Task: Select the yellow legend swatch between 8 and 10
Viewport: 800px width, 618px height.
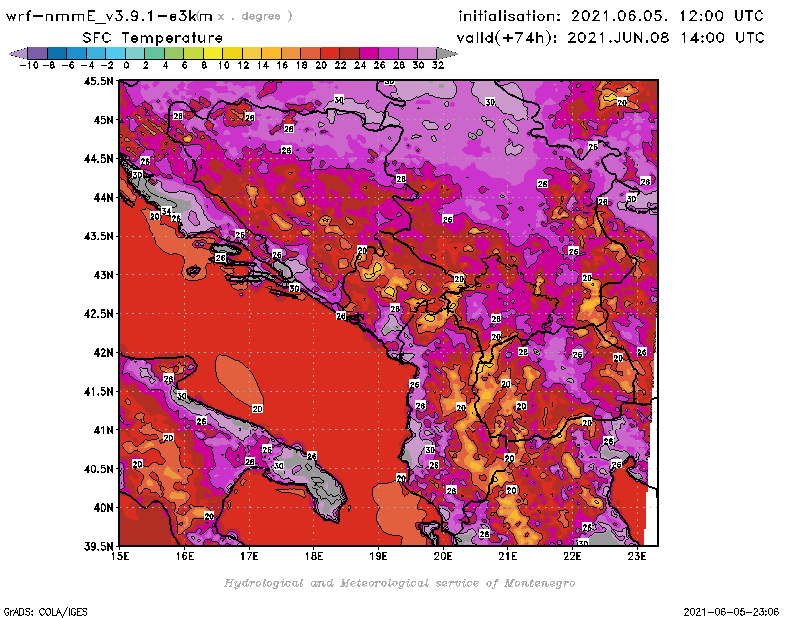Action: point(213,53)
